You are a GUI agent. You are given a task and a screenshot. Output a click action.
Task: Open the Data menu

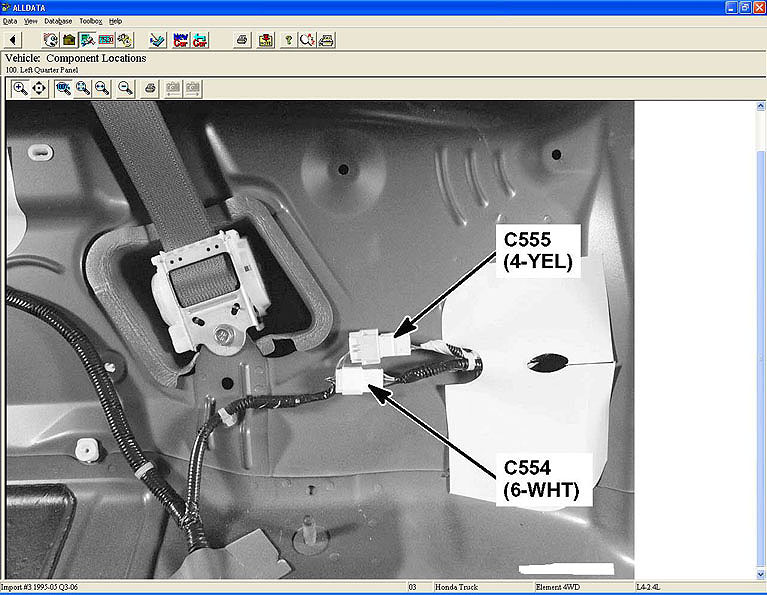click(x=10, y=20)
